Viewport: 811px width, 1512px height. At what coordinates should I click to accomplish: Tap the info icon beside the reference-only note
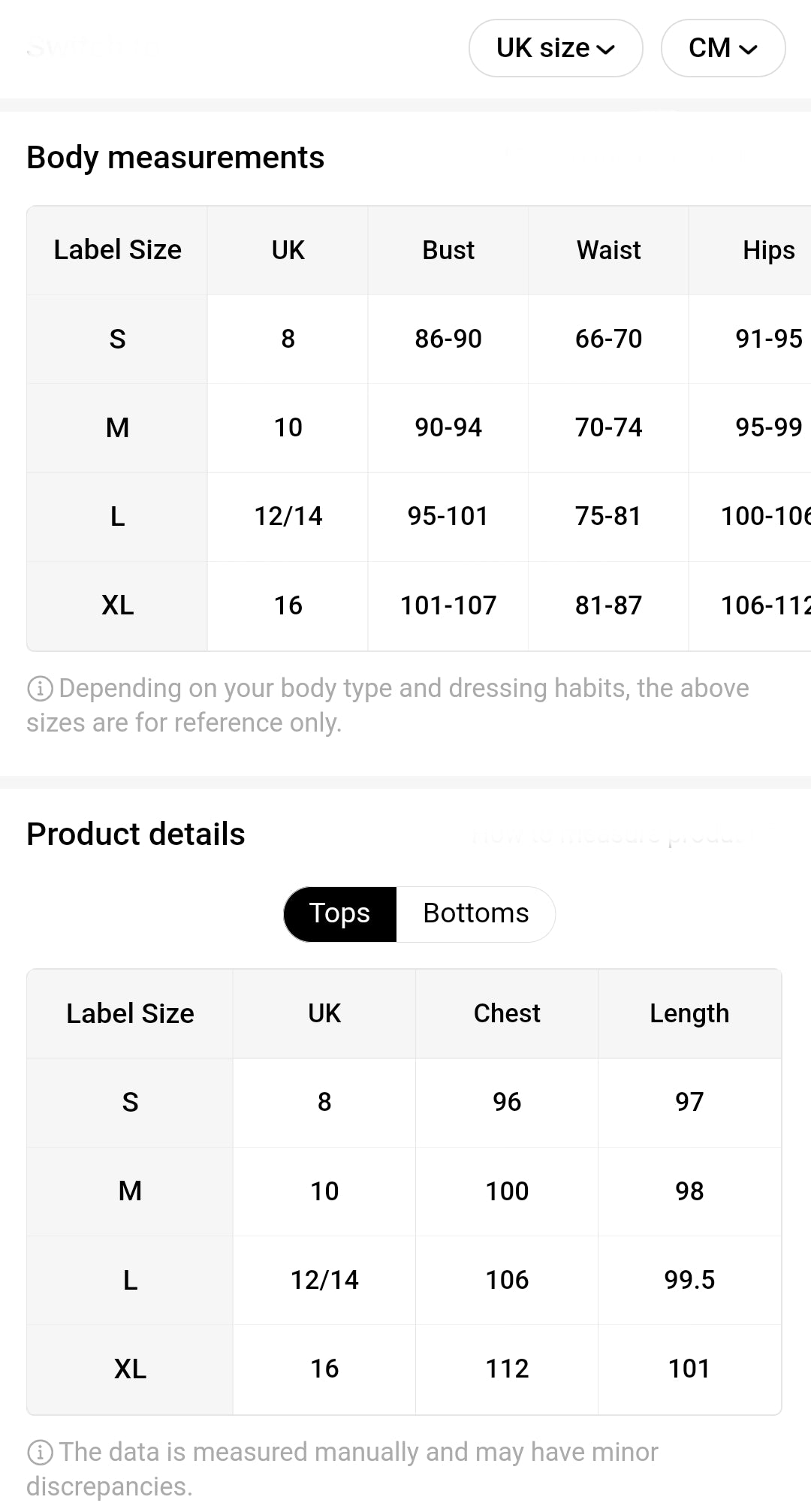pos(40,688)
